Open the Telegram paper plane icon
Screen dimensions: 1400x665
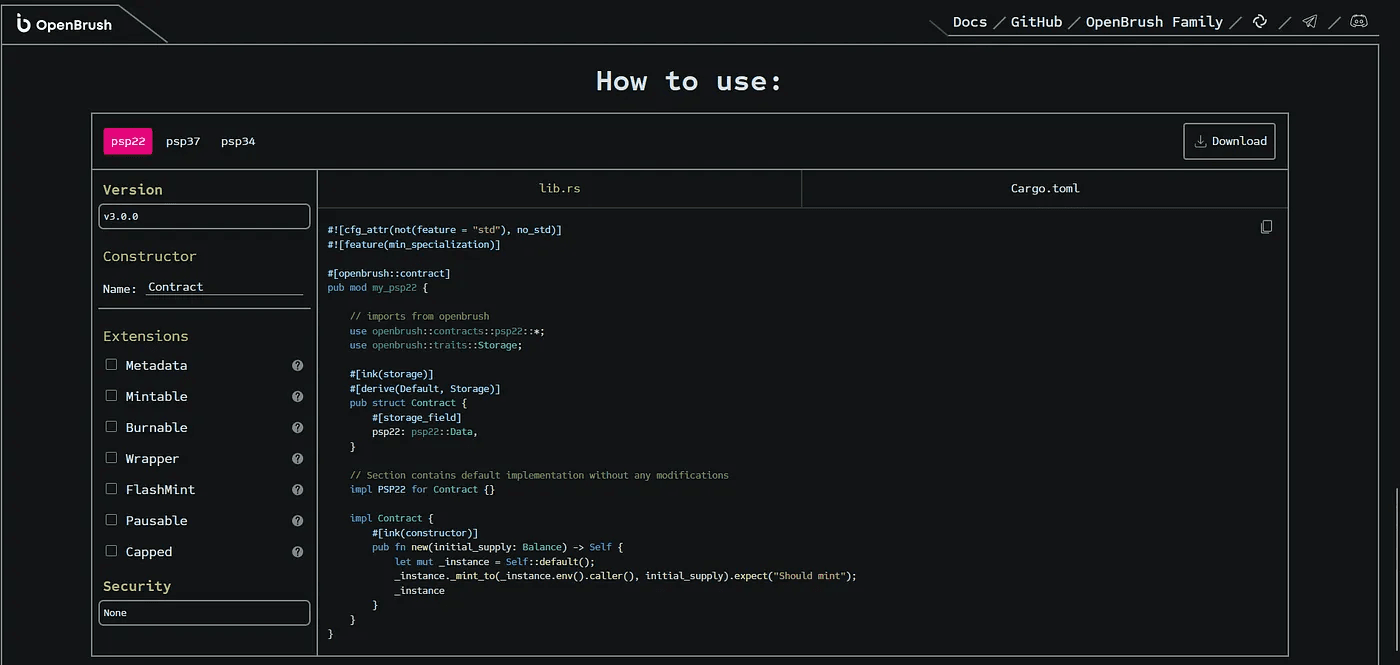(x=1310, y=21)
